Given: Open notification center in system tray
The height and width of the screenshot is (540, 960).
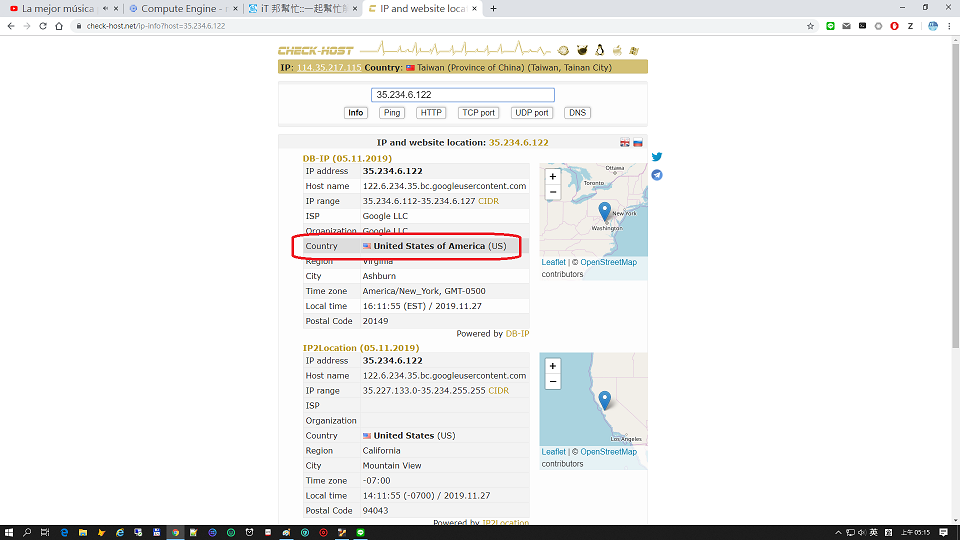Looking at the screenshot, I should pyautogui.click(x=943, y=533).
